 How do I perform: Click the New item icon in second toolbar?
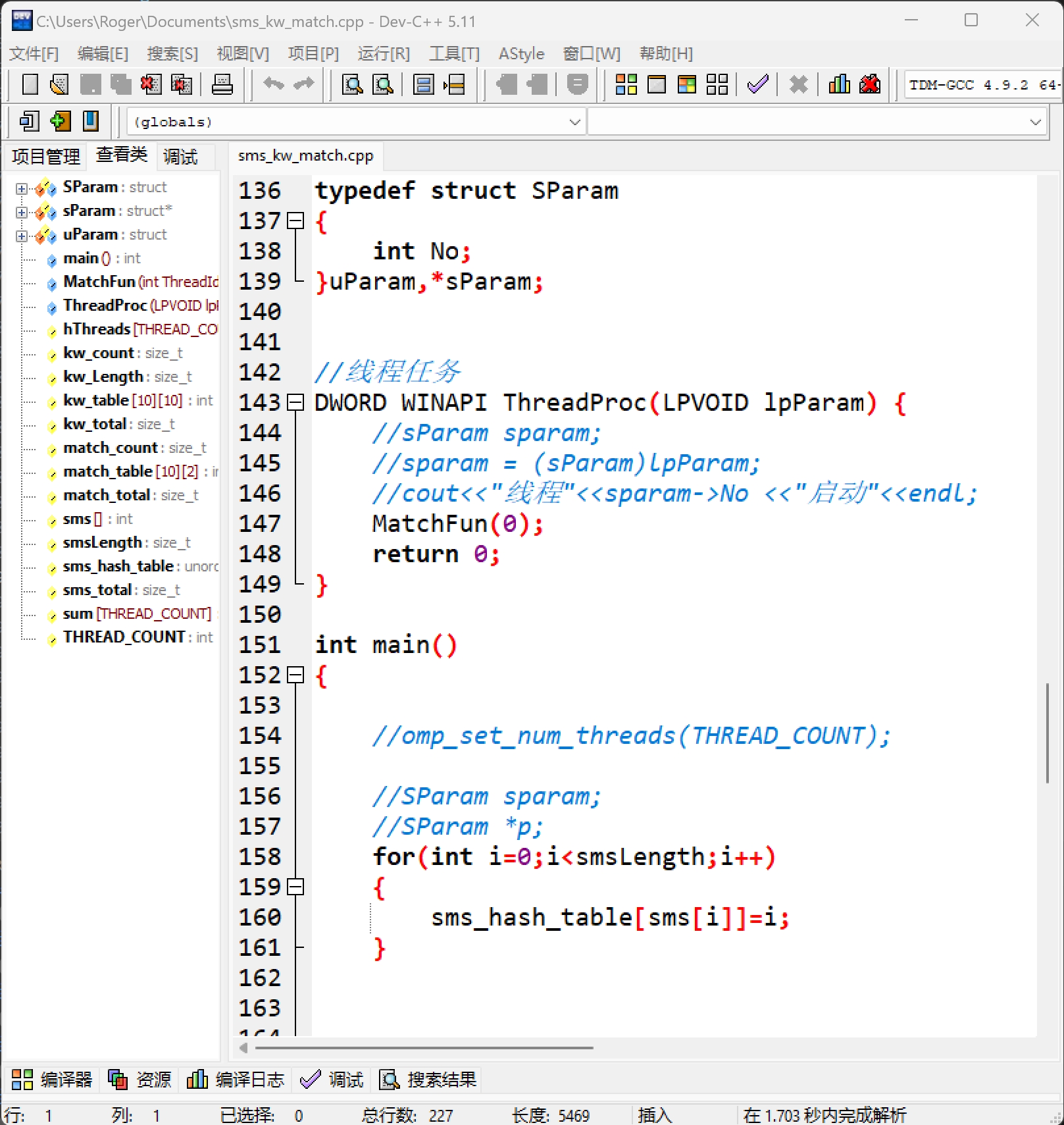point(30,121)
